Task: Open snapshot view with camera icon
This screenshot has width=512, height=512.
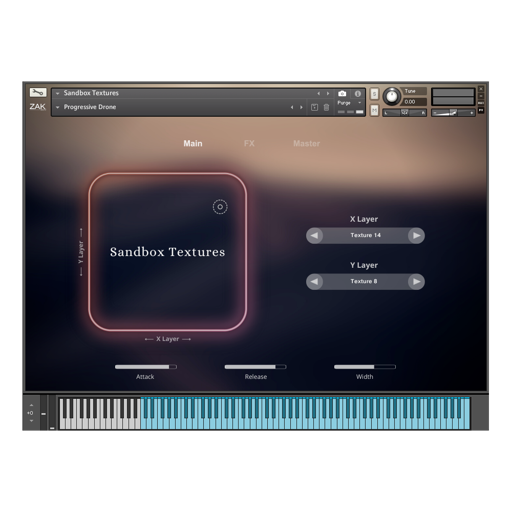Action: click(x=342, y=94)
